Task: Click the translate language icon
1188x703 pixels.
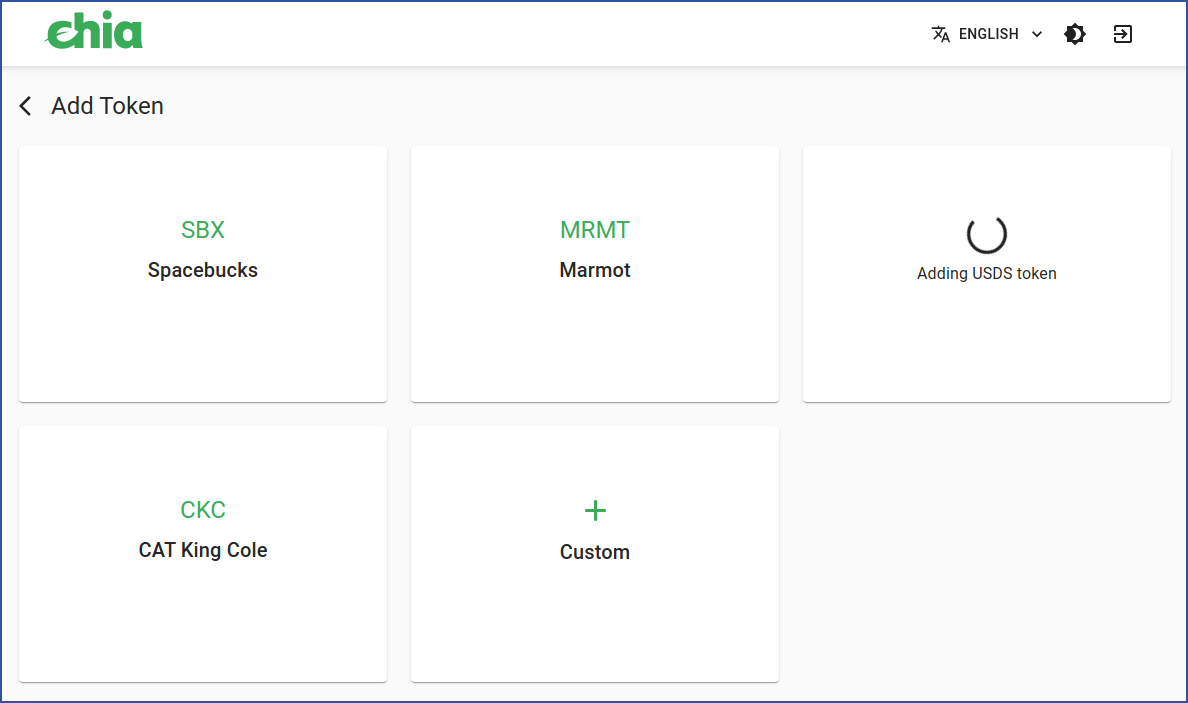Action: pyautogui.click(x=940, y=34)
